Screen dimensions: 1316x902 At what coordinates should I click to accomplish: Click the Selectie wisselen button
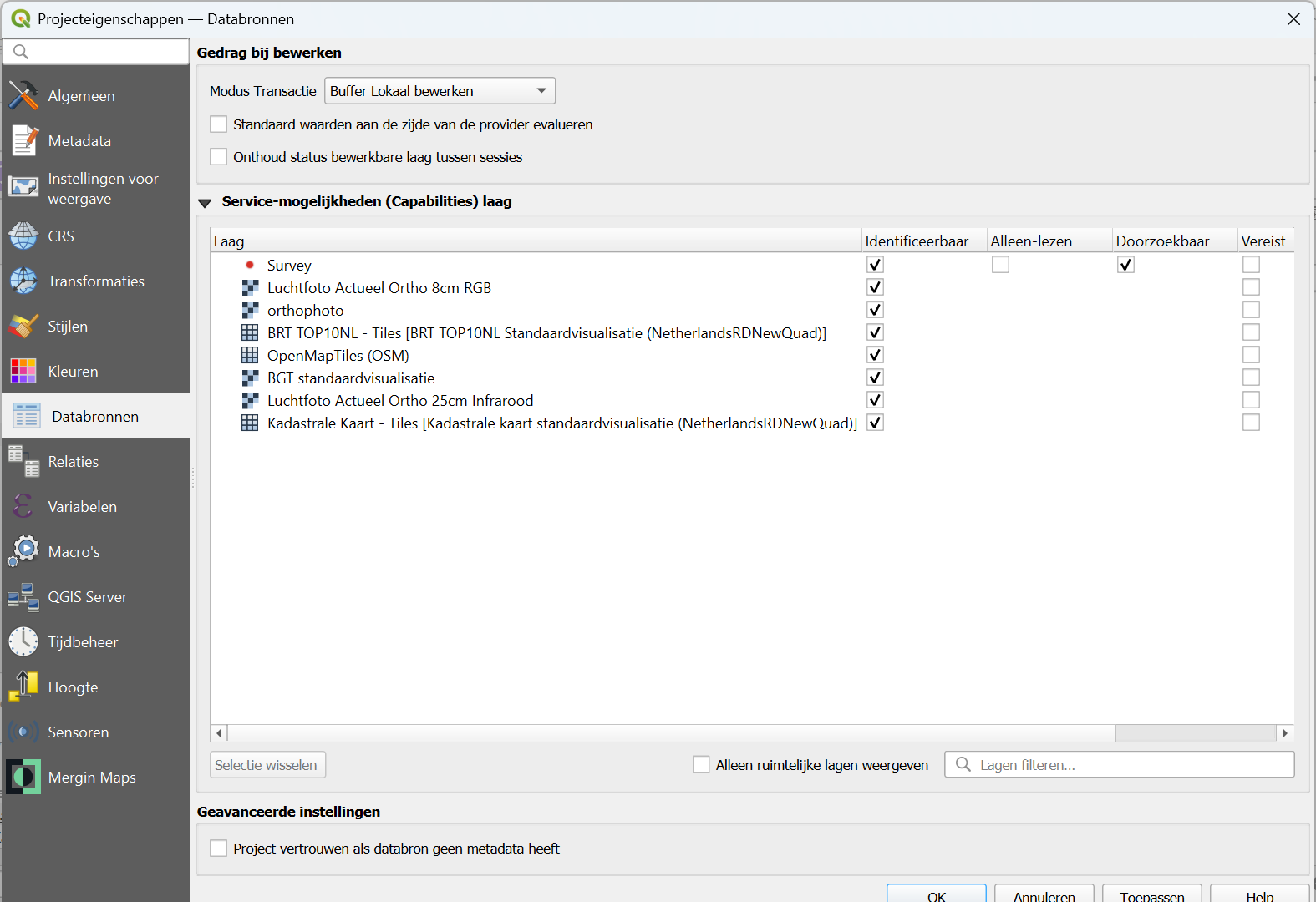267,765
